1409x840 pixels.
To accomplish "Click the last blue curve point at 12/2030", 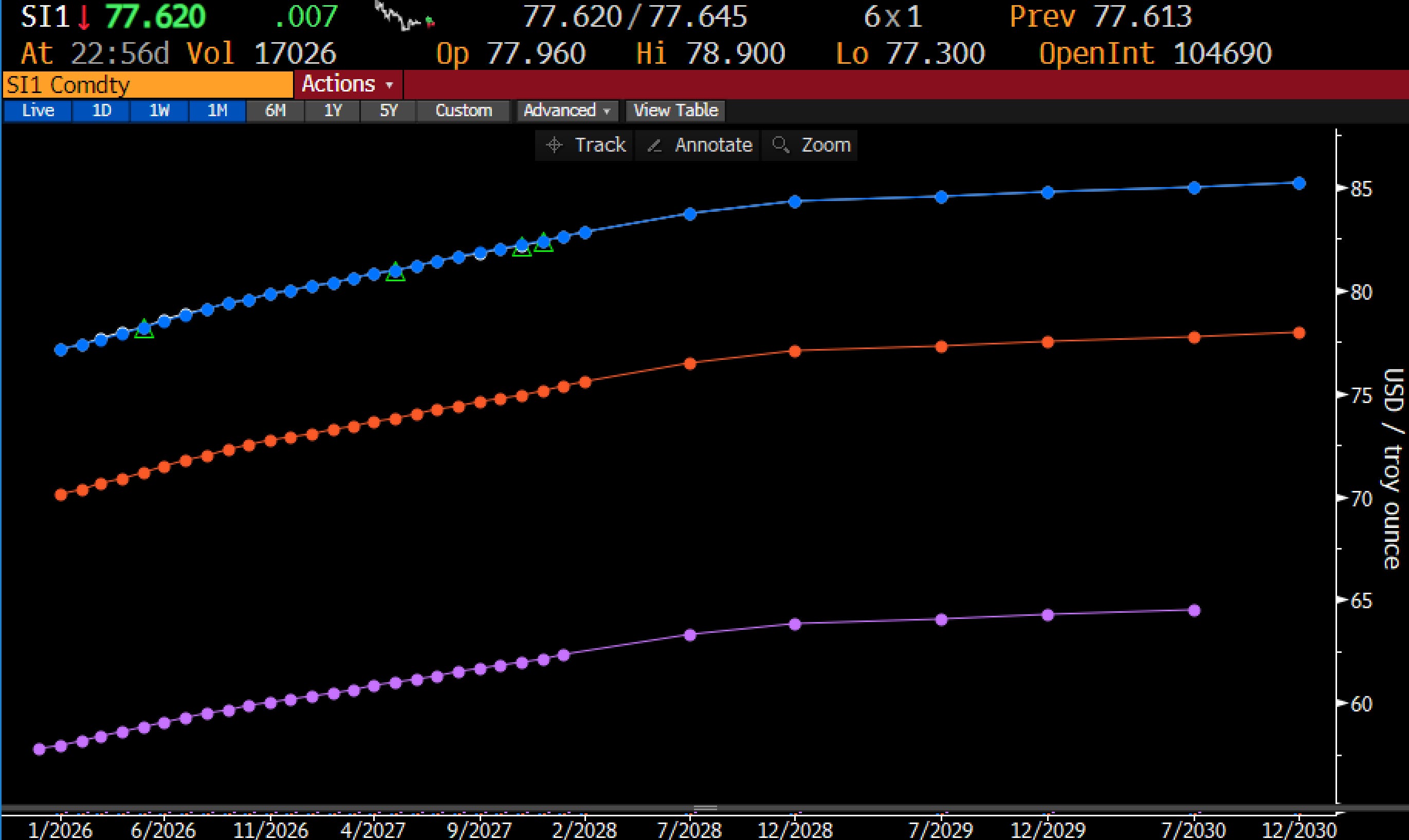I will [1299, 184].
